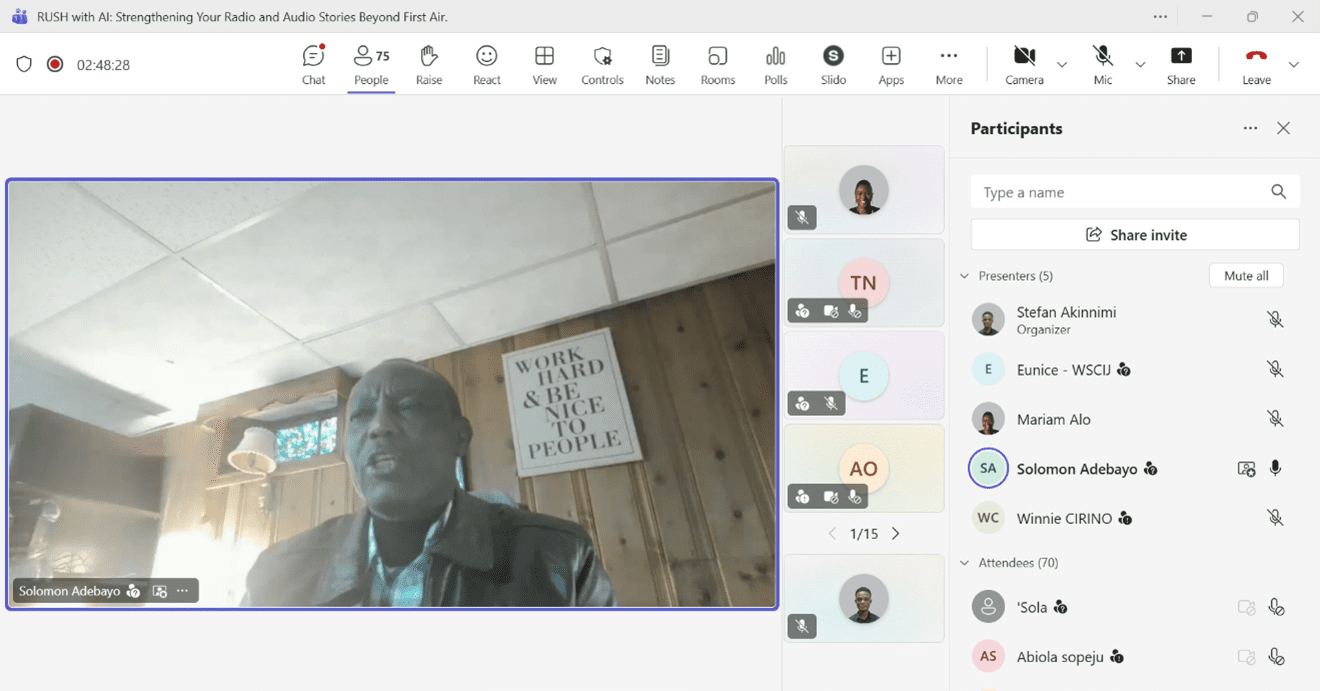Open Breakout Rooms
The image size is (1320, 691).
718,64
